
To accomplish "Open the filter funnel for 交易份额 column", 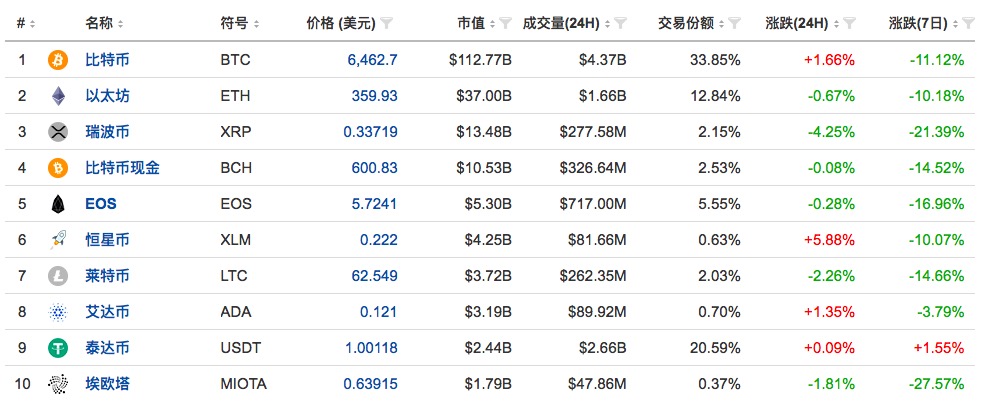I will 734,24.
